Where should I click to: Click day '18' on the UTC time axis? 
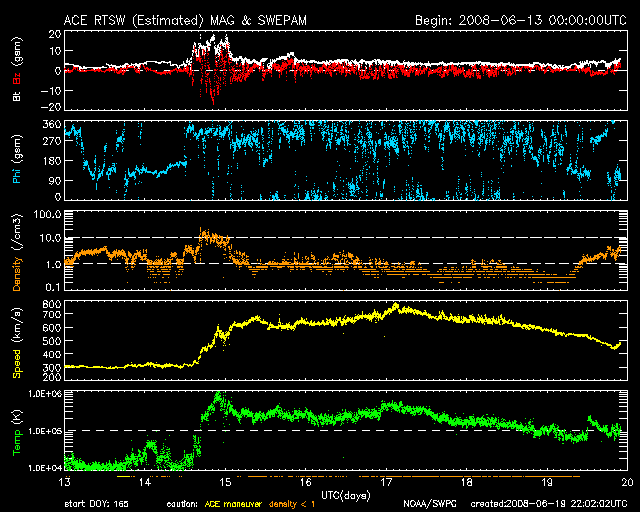click(467, 482)
